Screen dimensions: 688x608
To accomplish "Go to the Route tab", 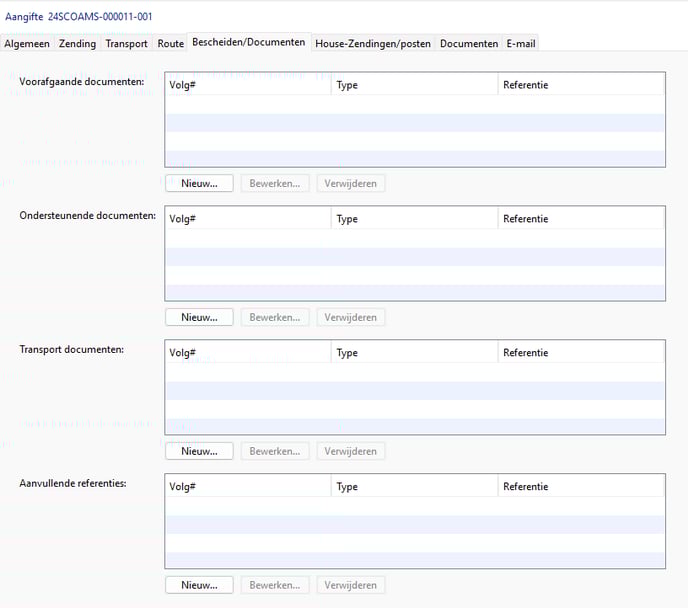I will 170,43.
